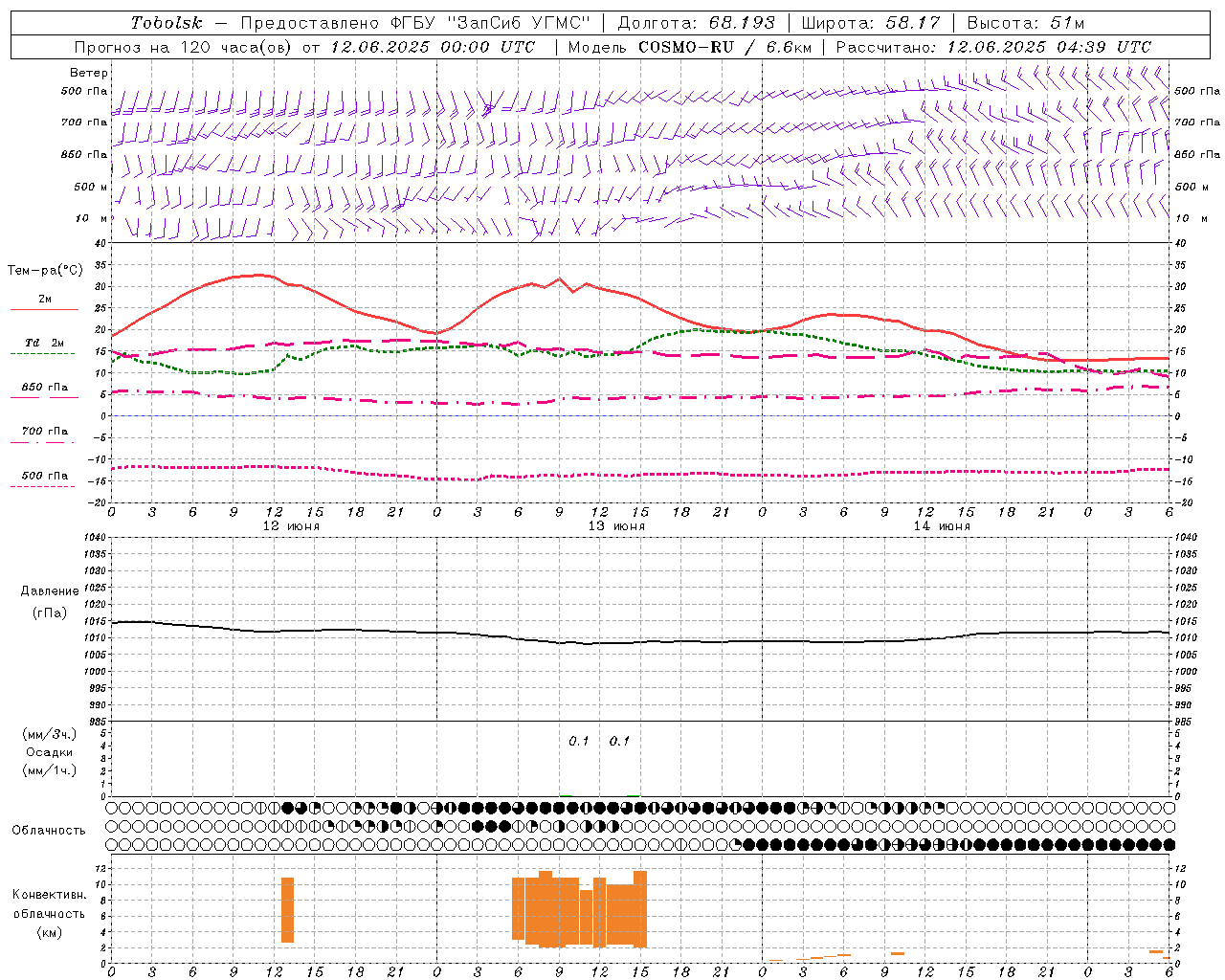
Task: Click the model label "COSMO-RU / 6.6км"
Action: [x=724, y=47]
